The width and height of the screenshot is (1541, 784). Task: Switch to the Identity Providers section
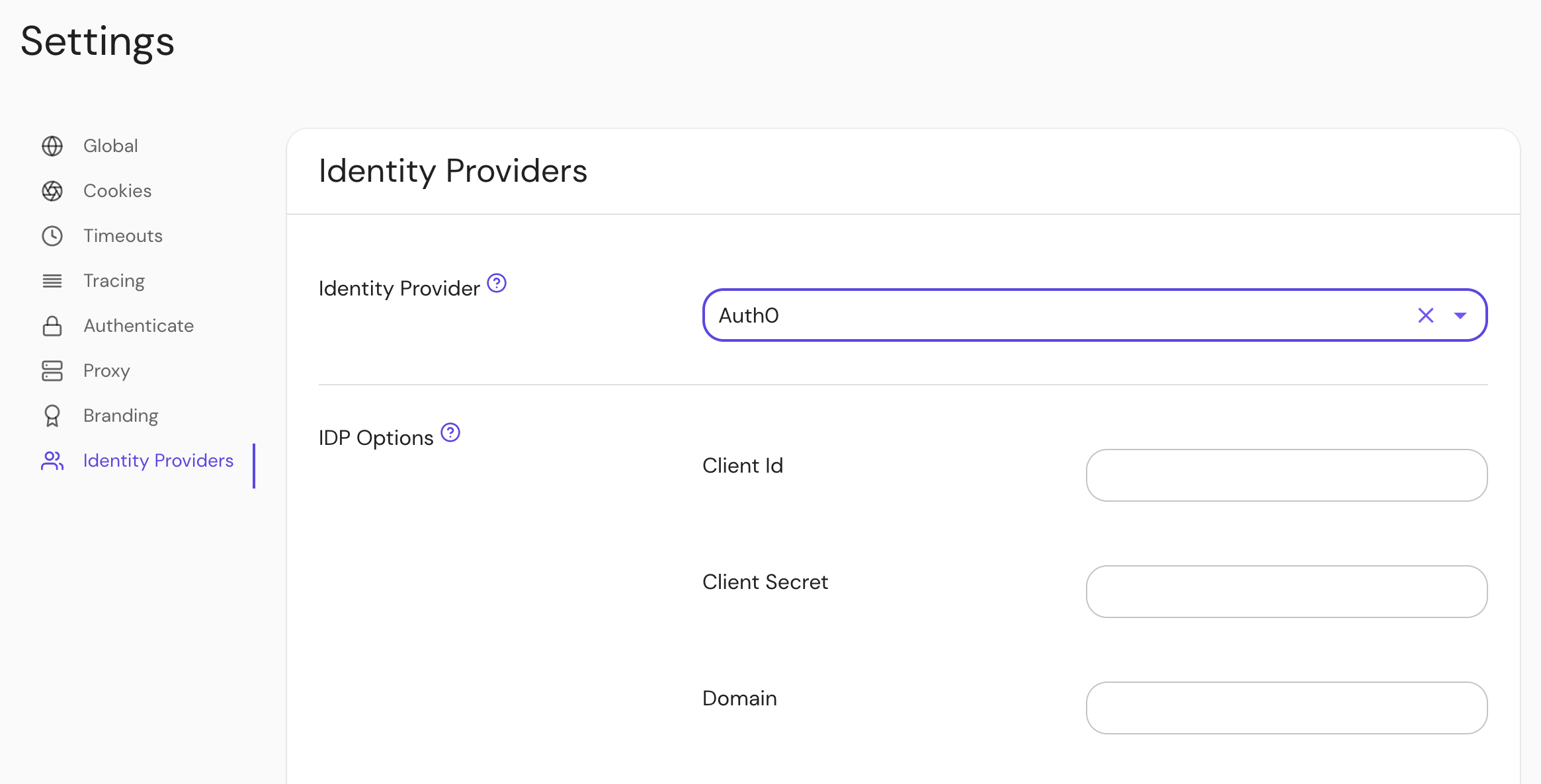click(158, 461)
